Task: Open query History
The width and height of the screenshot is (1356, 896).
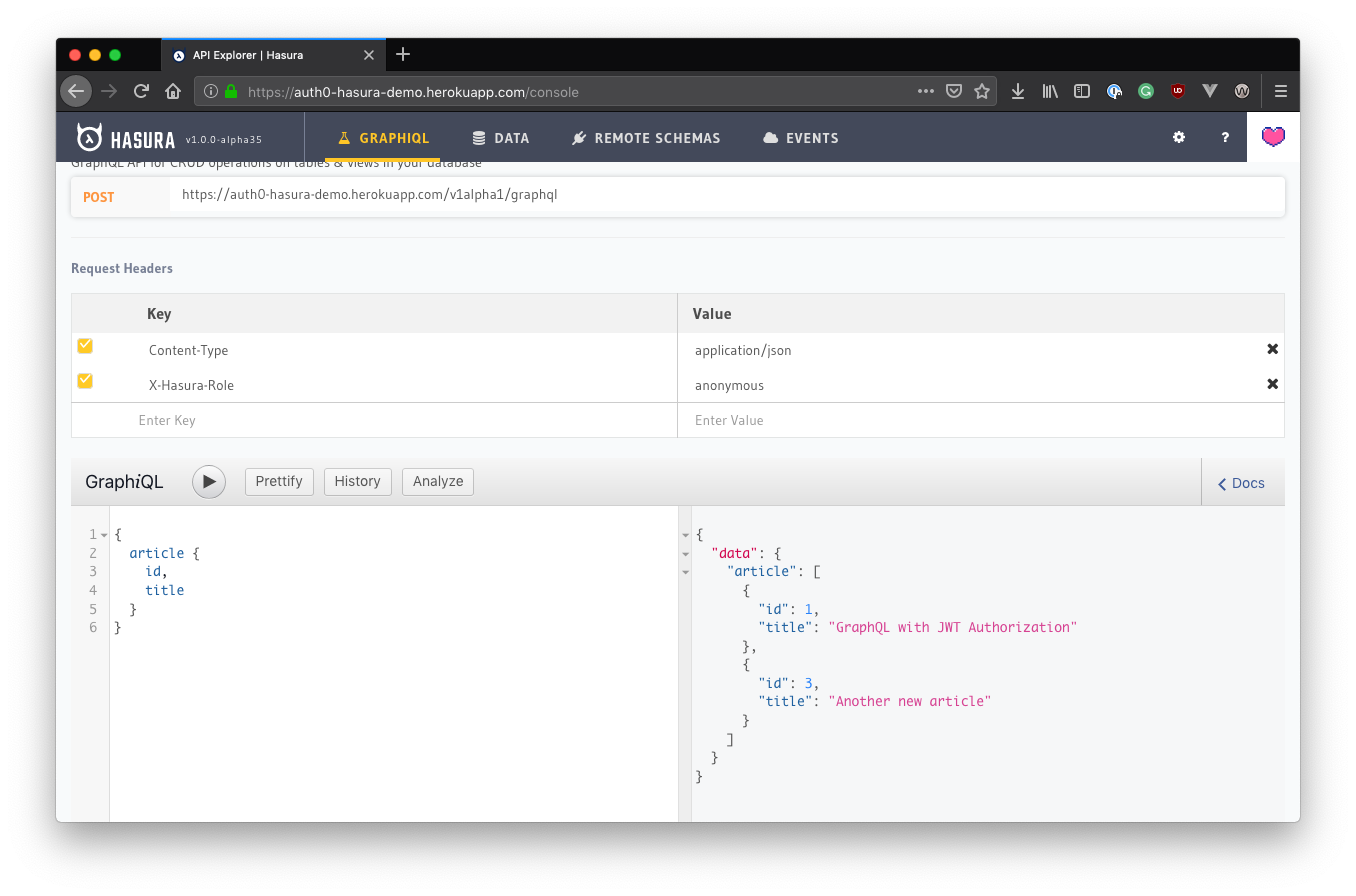Action: [357, 481]
